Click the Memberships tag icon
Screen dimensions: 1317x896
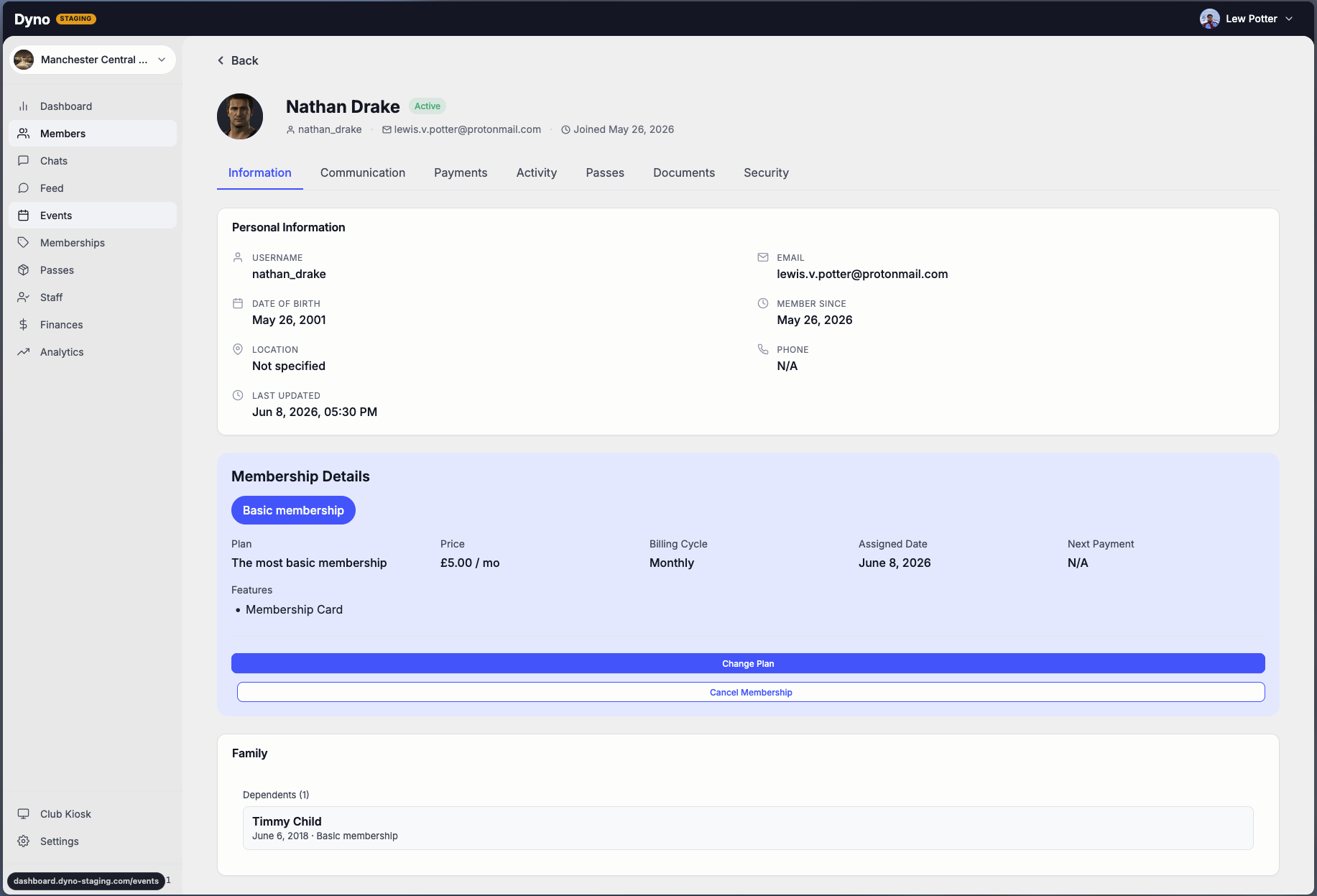24,243
